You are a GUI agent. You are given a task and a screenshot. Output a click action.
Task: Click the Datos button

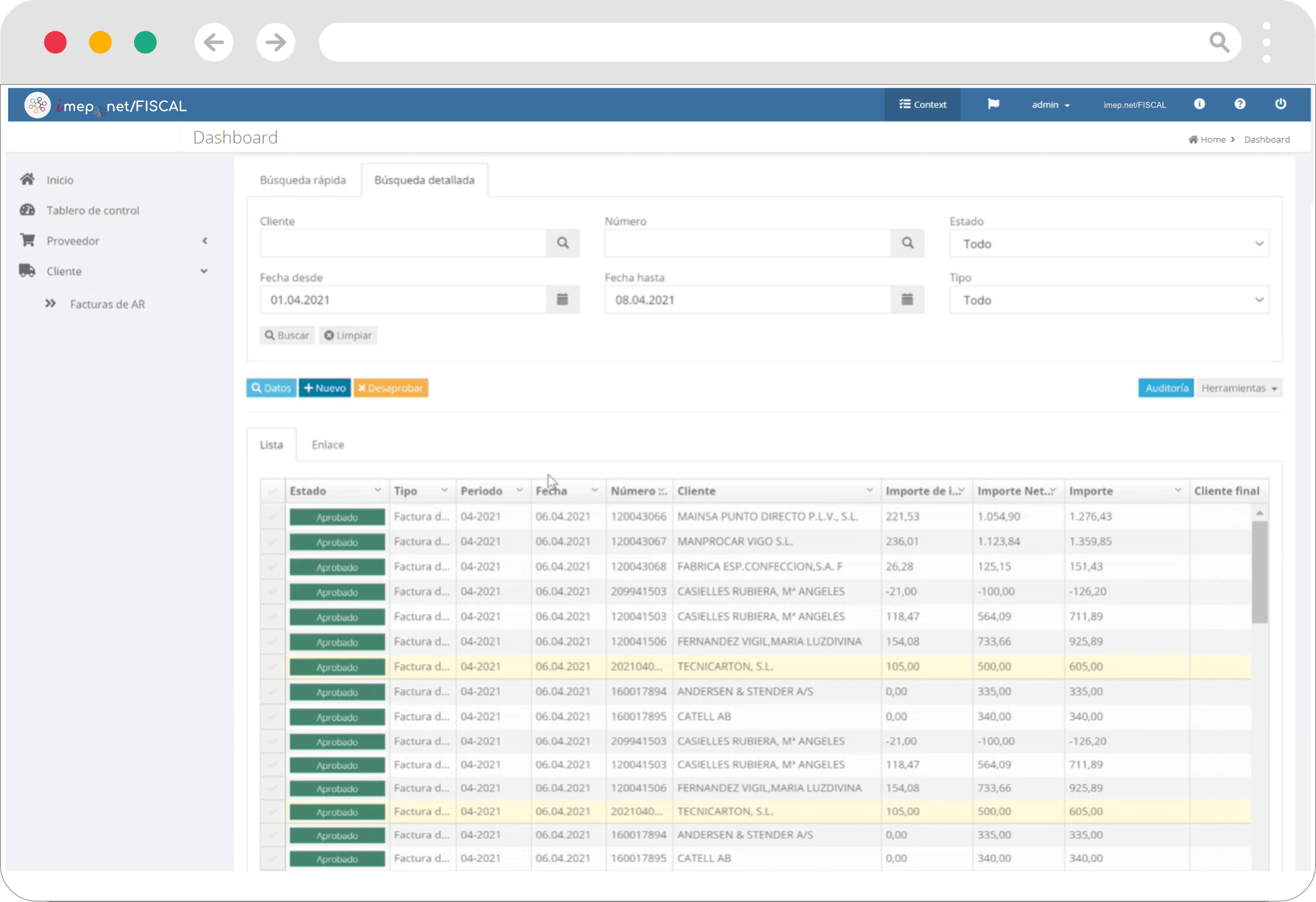(272, 388)
